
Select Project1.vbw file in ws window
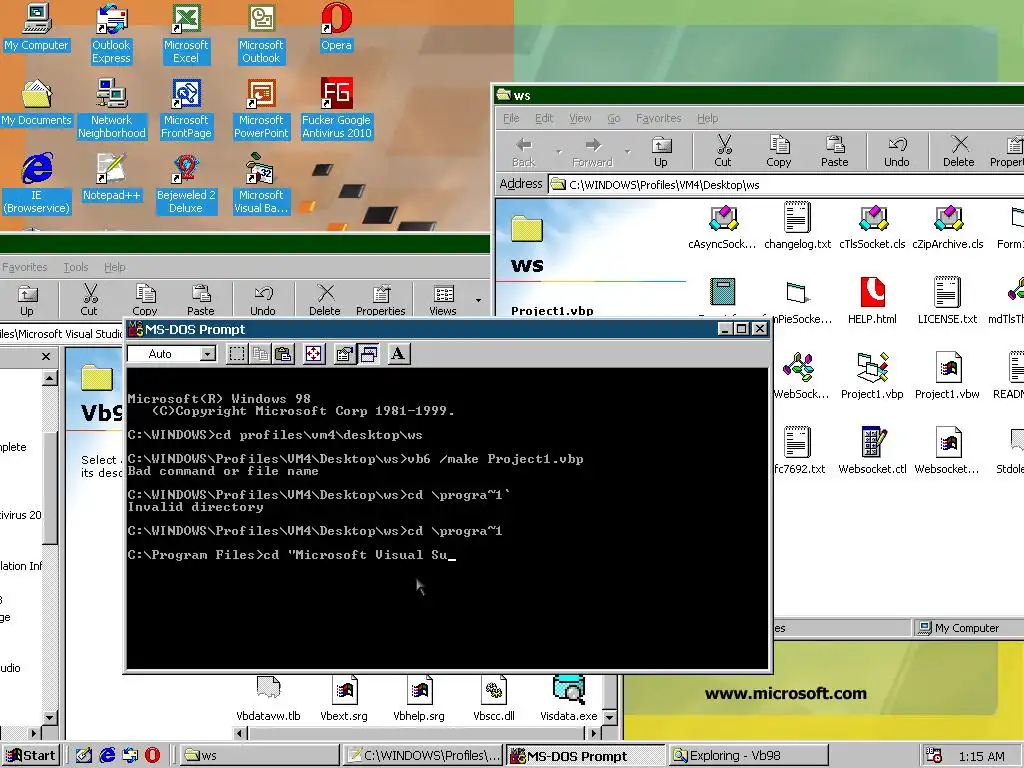coord(948,377)
